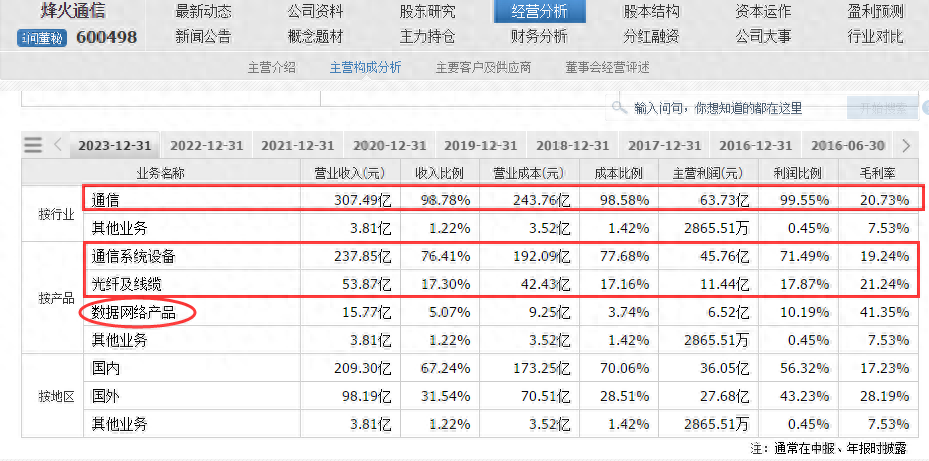
Task: Click the 营业成本(元) column header
Action: click(528, 172)
